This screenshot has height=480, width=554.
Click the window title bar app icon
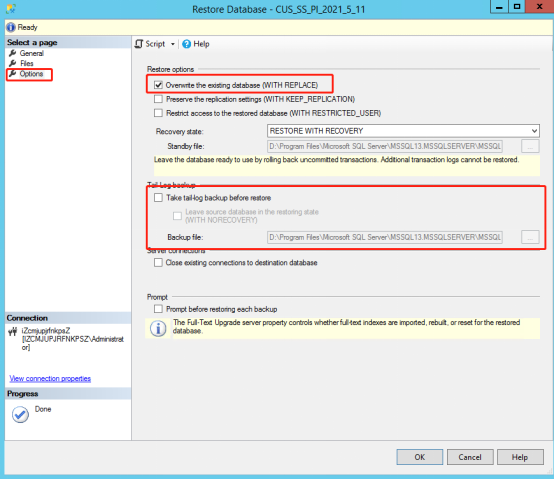point(11,9)
